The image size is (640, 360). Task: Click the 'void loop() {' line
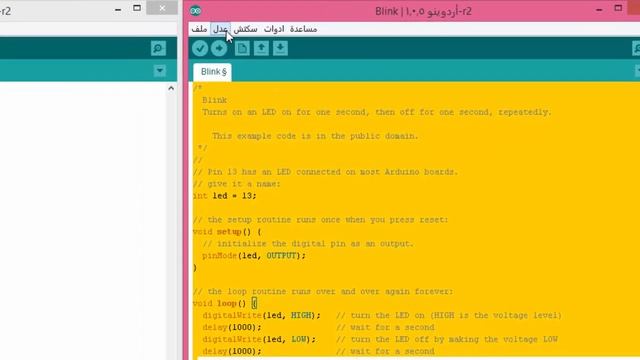click(x=224, y=304)
